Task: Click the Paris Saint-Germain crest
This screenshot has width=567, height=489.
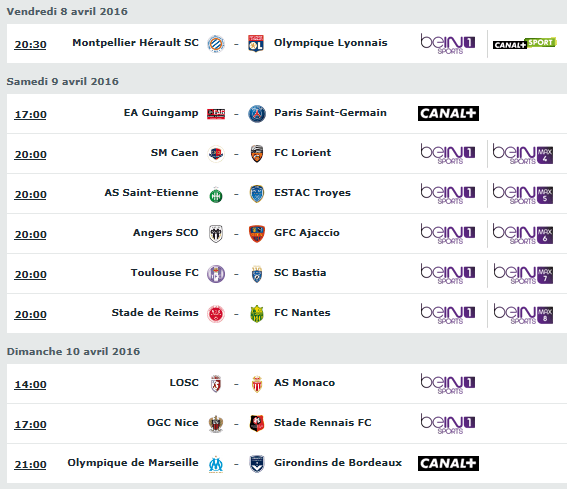Action: pos(257,114)
